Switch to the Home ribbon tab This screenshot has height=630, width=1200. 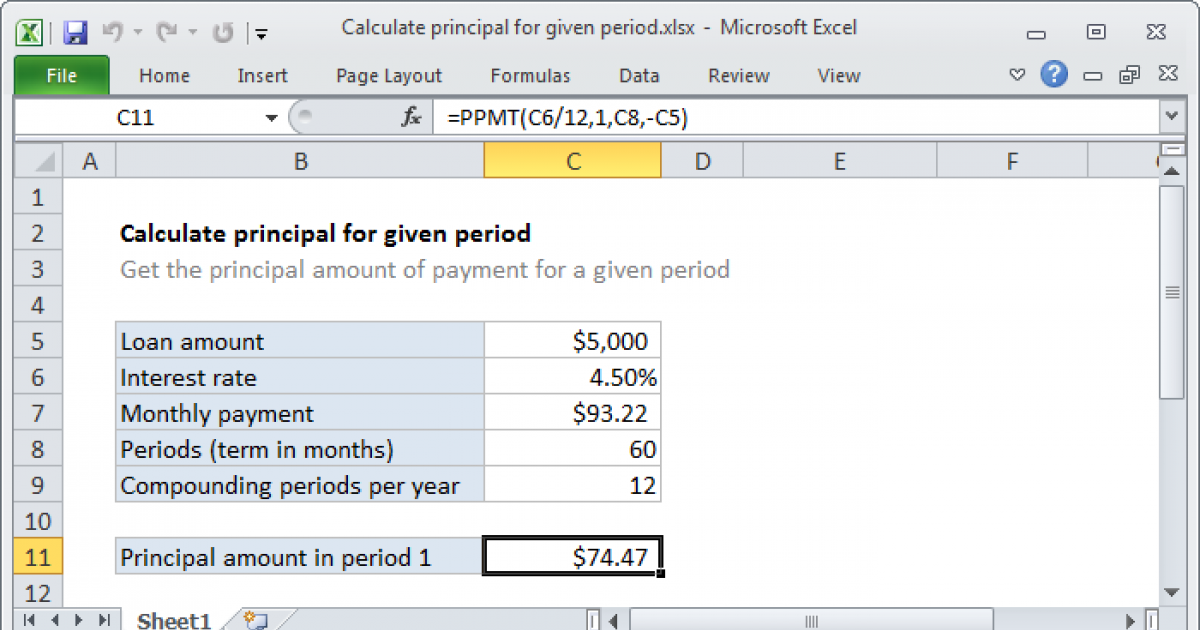click(x=164, y=76)
